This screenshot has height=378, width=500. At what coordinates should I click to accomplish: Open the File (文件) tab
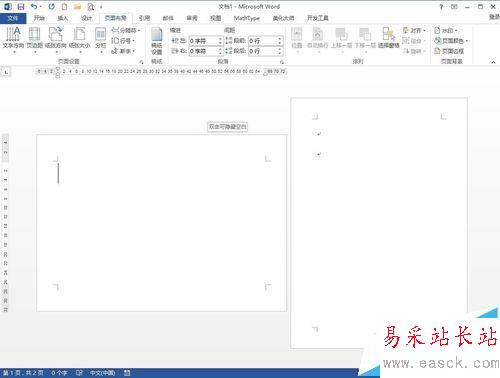pyautogui.click(x=13, y=18)
